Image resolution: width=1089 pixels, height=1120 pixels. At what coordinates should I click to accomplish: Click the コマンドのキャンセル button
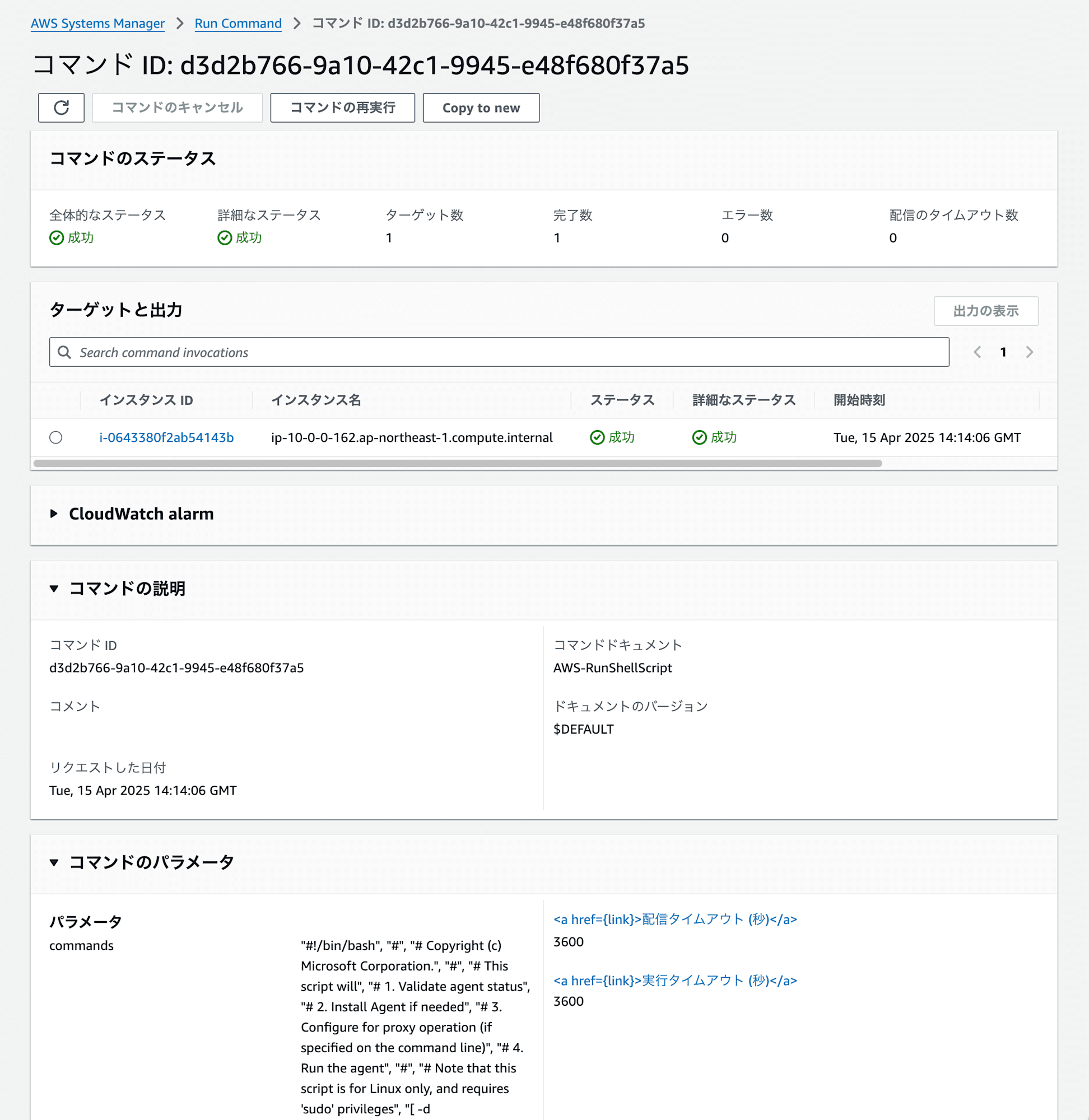point(178,108)
